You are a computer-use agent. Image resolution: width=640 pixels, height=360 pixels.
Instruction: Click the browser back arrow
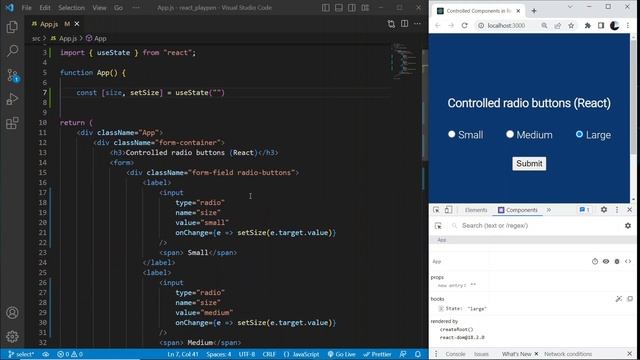tap(438, 26)
